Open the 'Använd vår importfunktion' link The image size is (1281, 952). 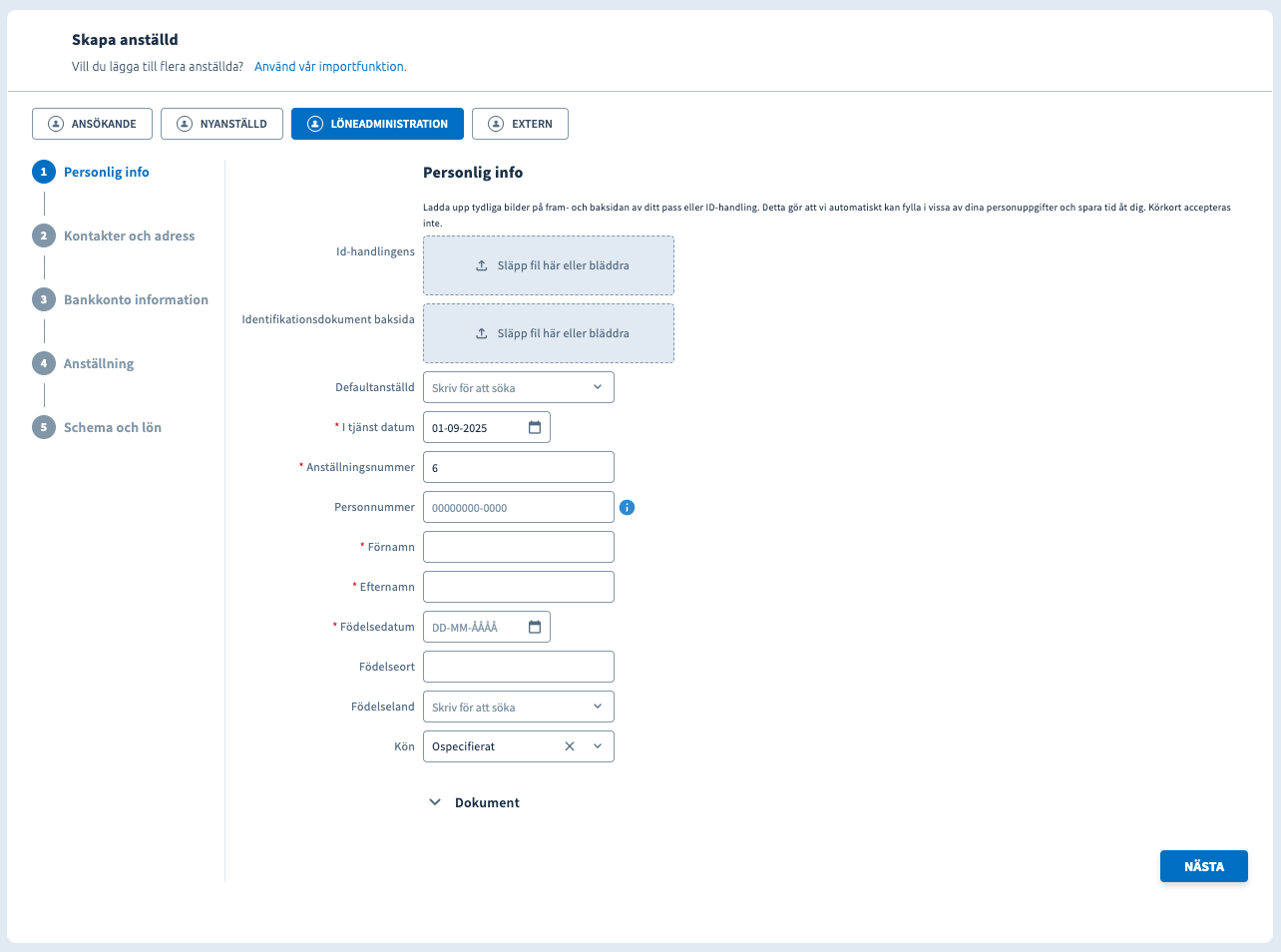tap(330, 67)
